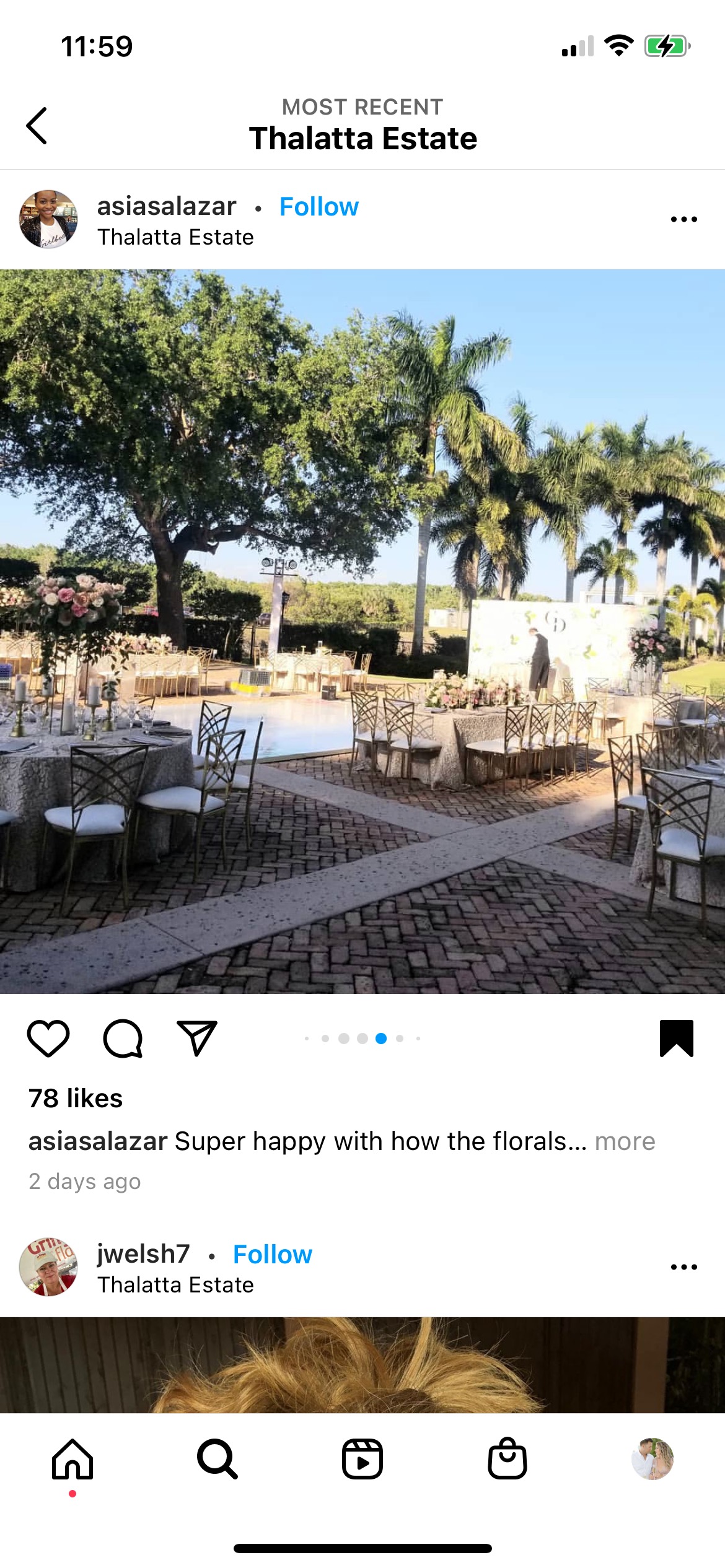725x1568 pixels.
Task: Open comments via the speech bubble icon
Action: coord(123,1038)
